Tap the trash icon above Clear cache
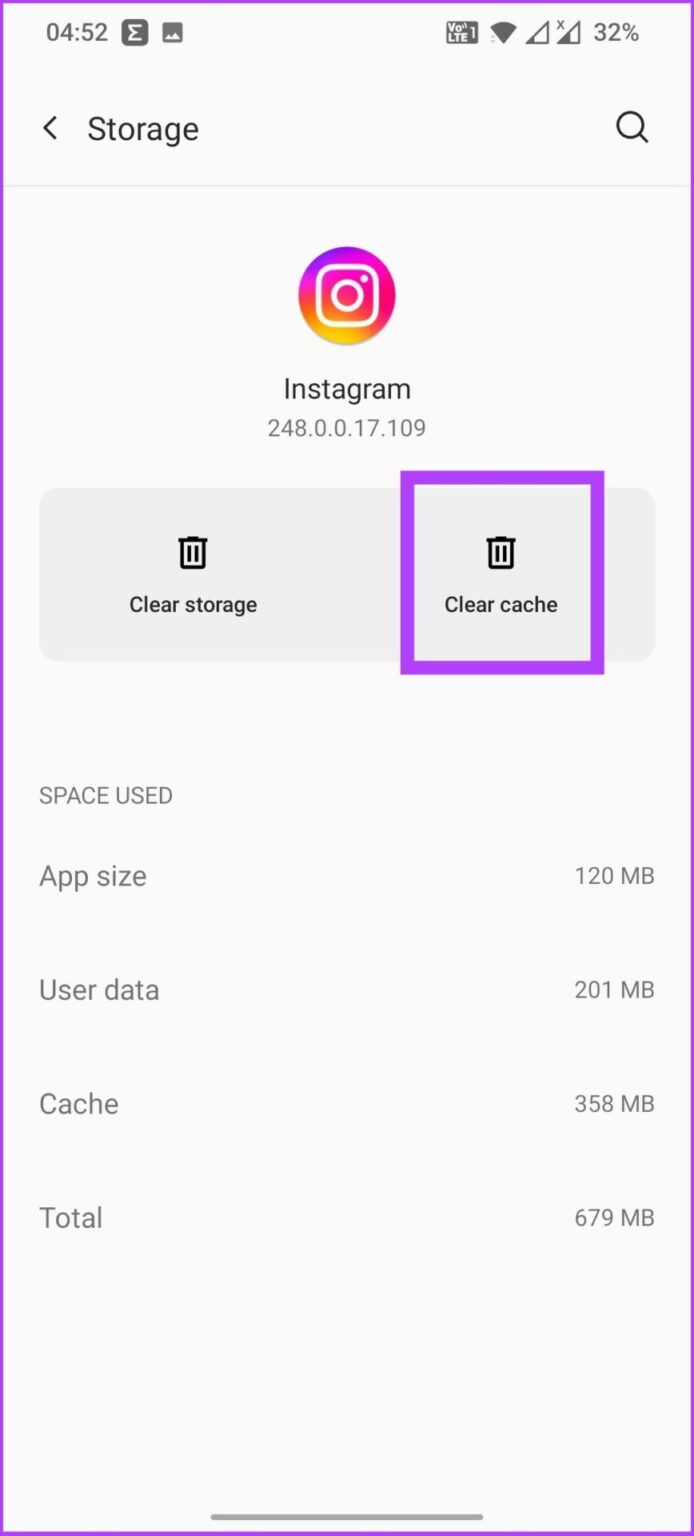This screenshot has width=694, height=1536. [501, 552]
